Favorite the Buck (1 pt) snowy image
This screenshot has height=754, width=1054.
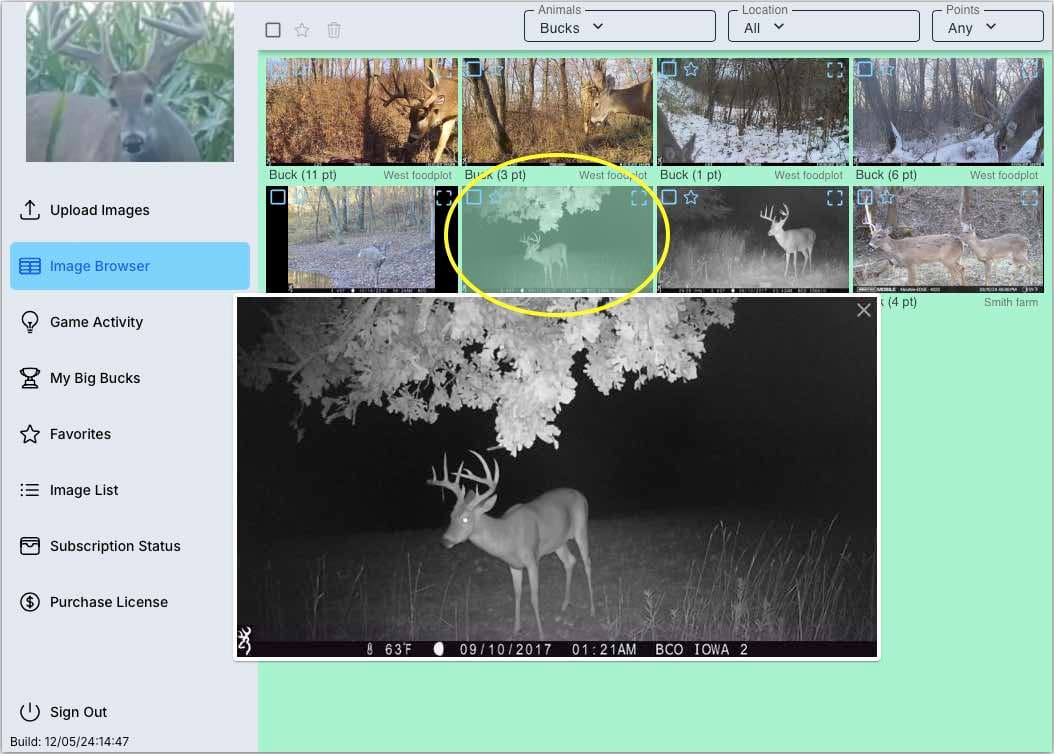point(690,69)
